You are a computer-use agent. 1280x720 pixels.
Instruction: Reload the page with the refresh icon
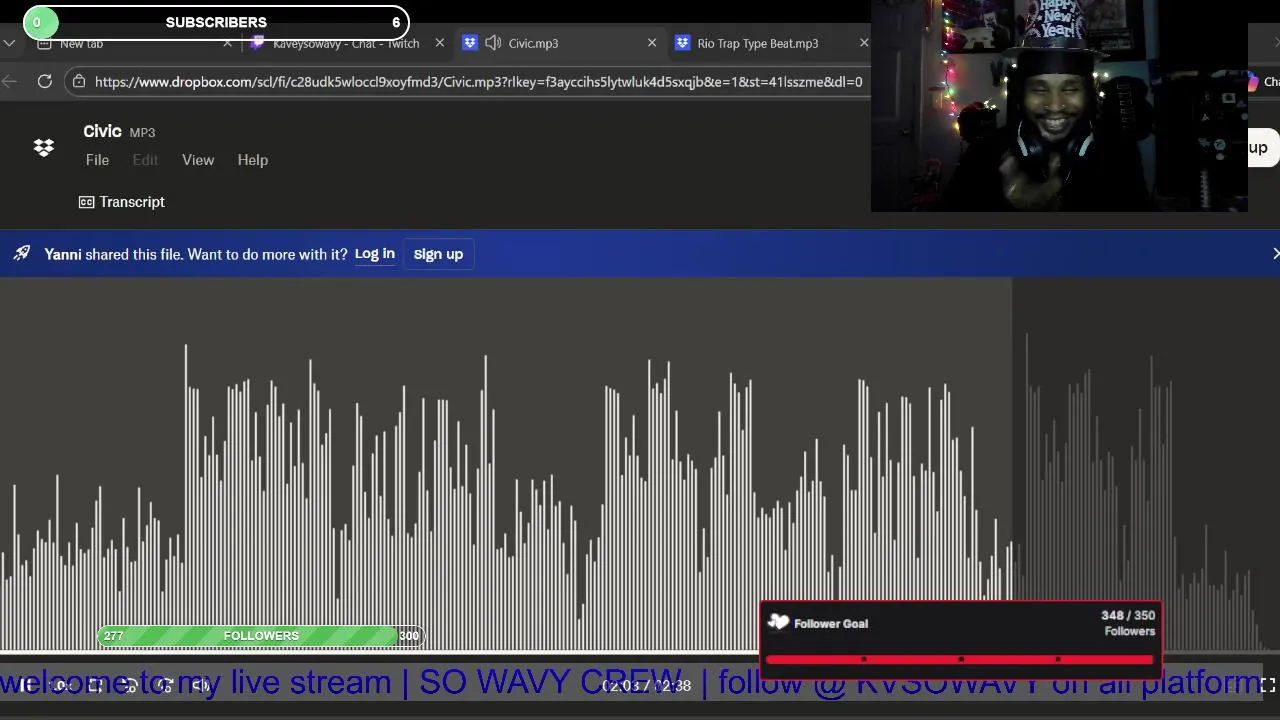[x=45, y=82]
